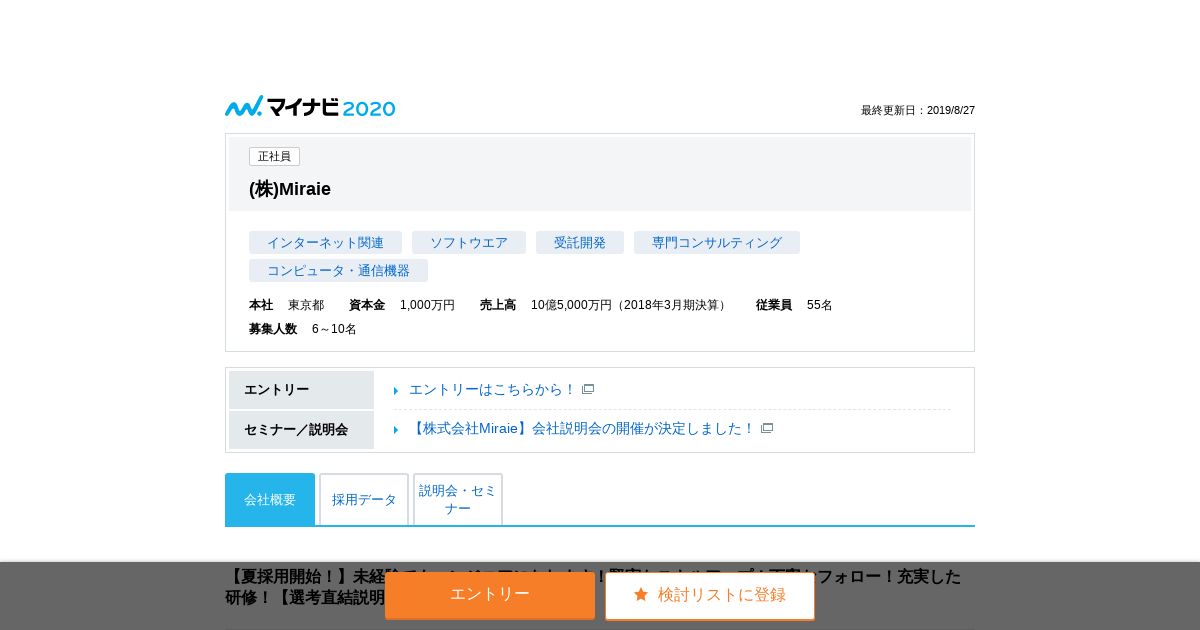Click the 専門コンサルティング industry tag

(717, 243)
